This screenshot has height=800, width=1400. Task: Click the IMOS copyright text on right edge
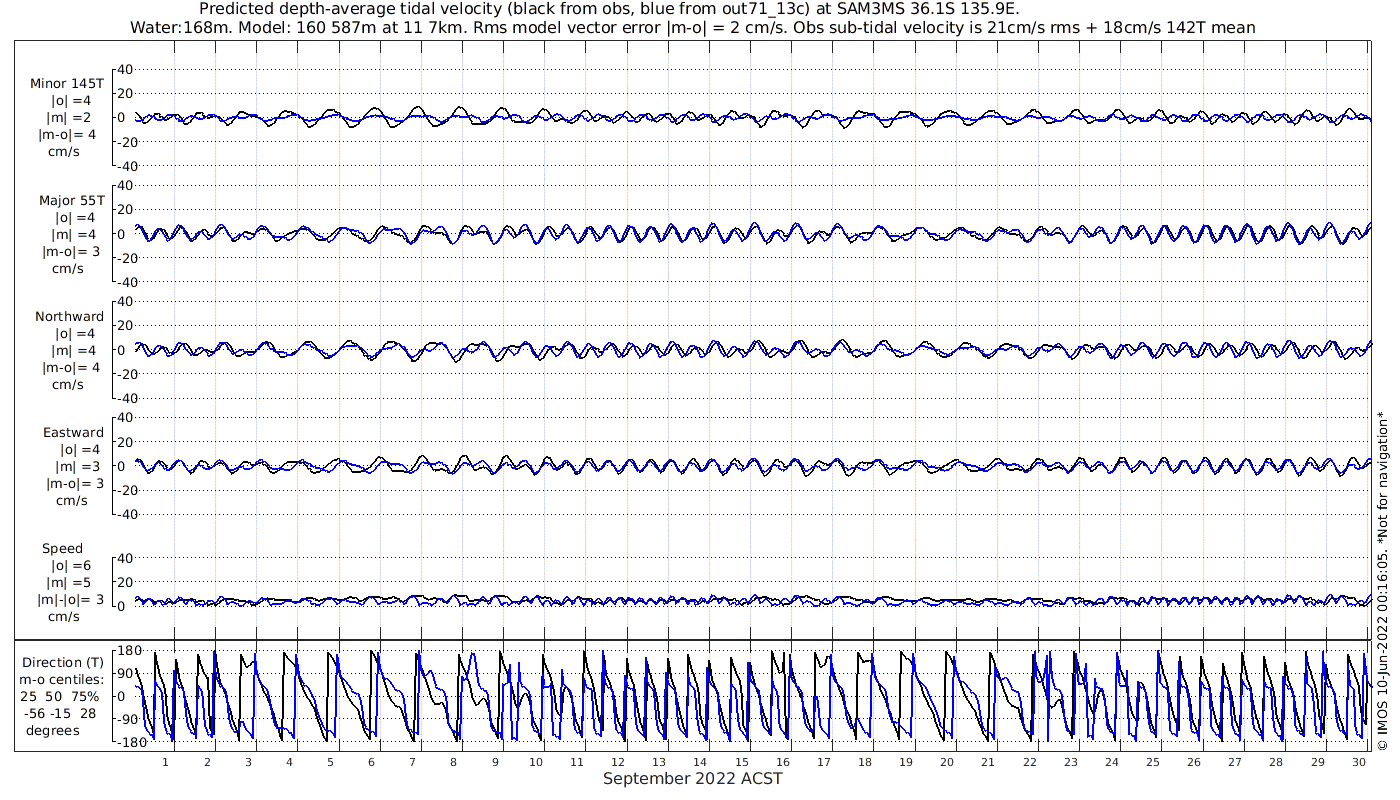point(1382,580)
